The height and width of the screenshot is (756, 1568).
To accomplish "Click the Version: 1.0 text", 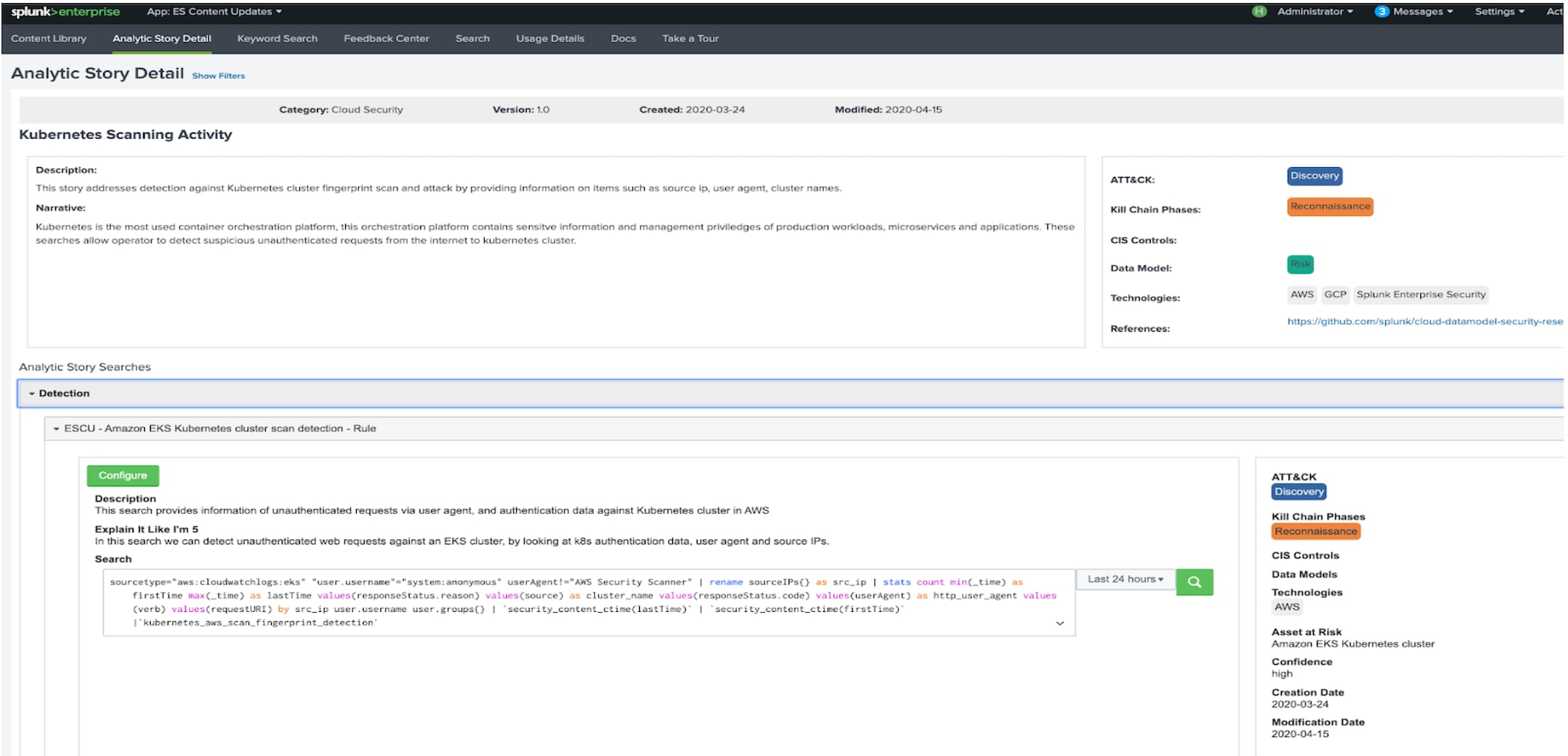I will point(521,110).
